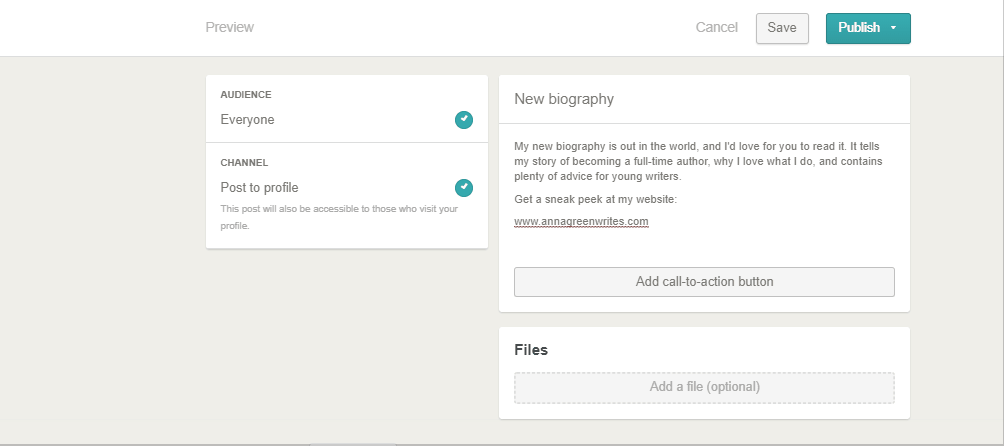Click the CHANNEL section label
The width and height of the screenshot is (1004, 446).
(x=244, y=162)
